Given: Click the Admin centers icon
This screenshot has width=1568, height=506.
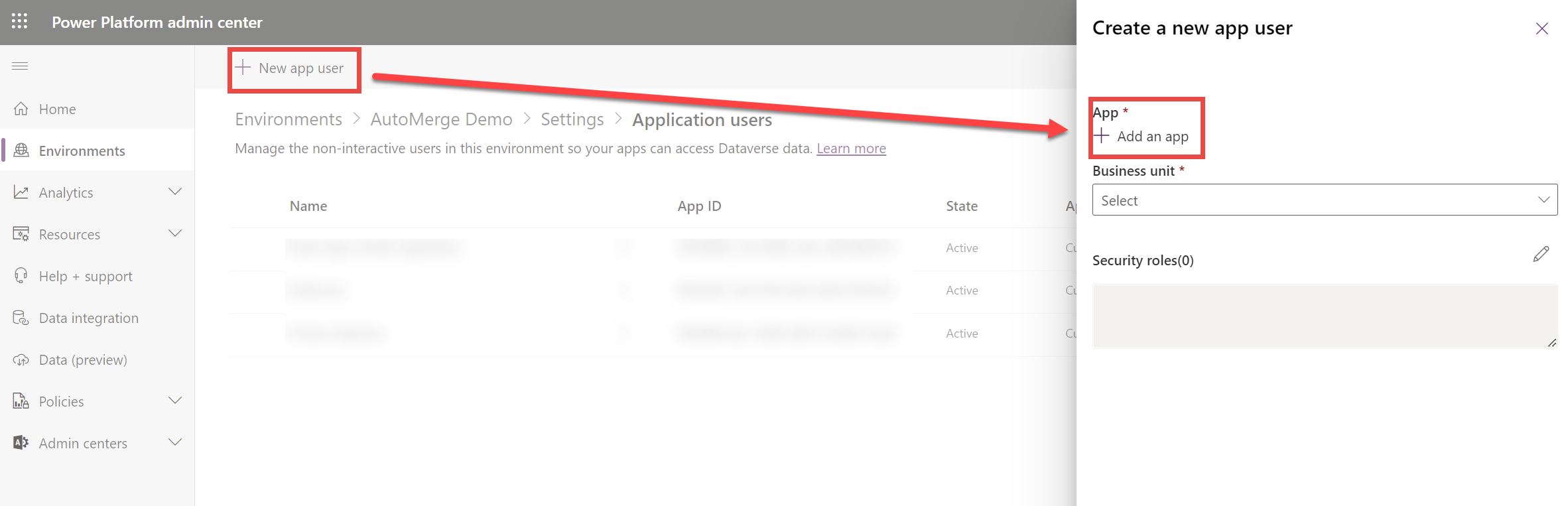Looking at the screenshot, I should (21, 443).
